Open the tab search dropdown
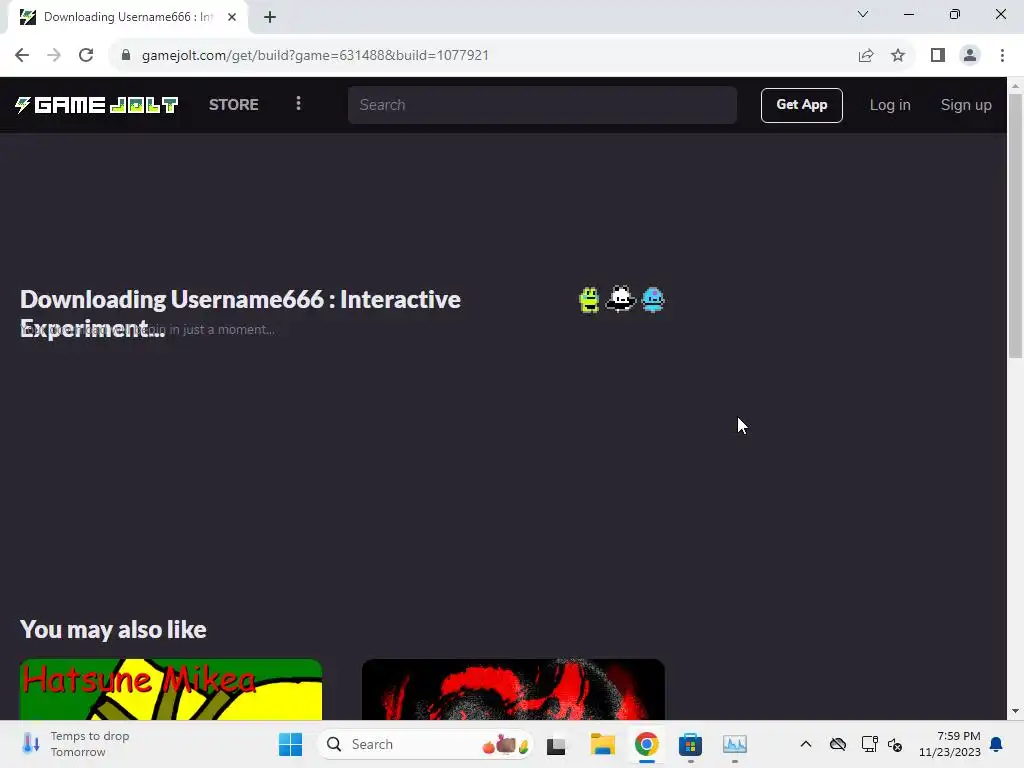The height and width of the screenshot is (768, 1024). [863, 14]
